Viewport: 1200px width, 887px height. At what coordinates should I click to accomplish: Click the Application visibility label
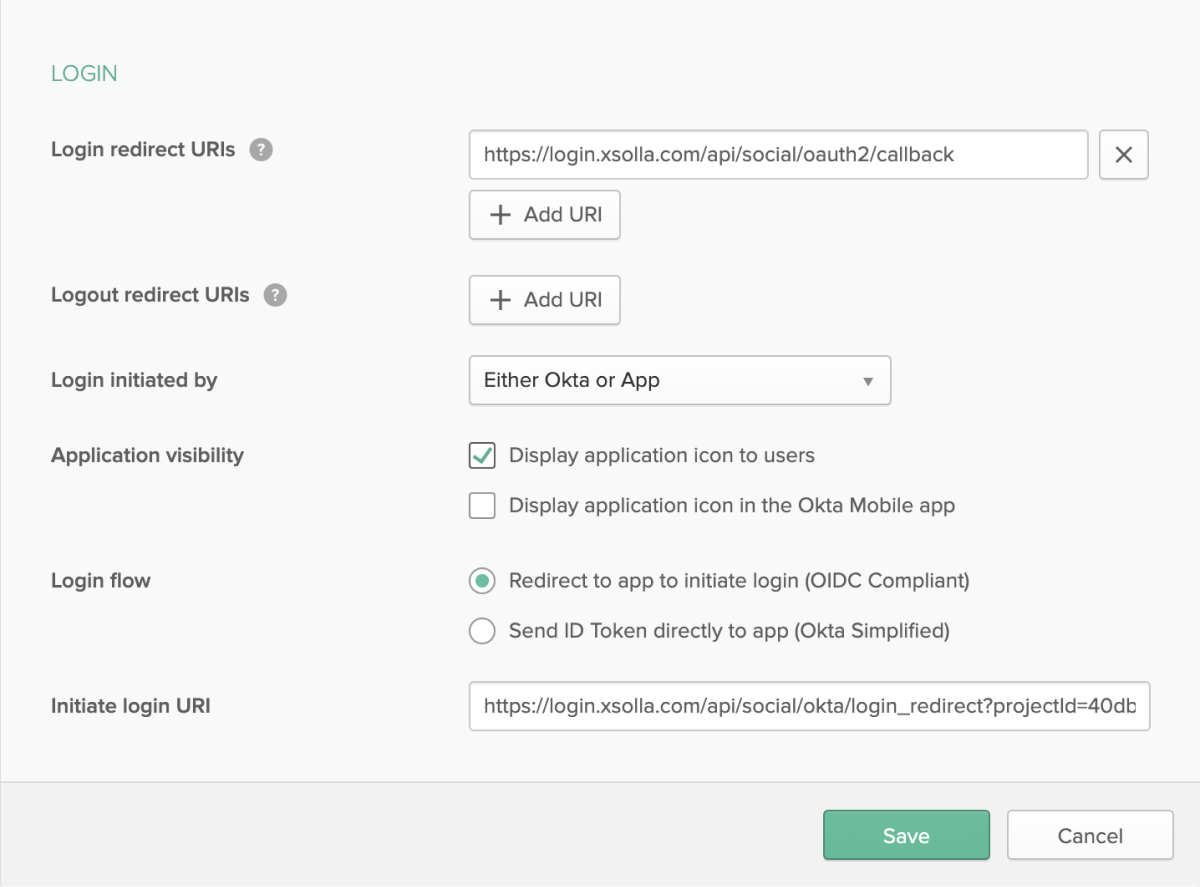click(x=147, y=456)
